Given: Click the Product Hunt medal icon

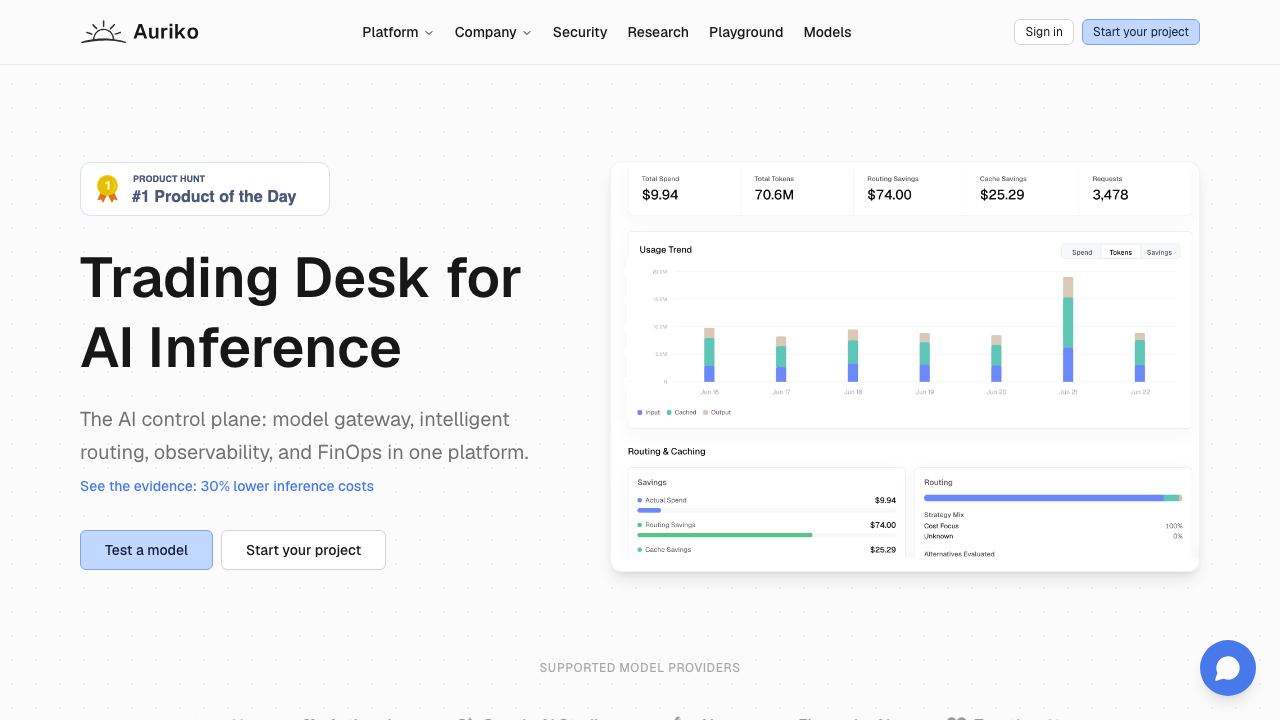Looking at the screenshot, I should click(107, 189).
